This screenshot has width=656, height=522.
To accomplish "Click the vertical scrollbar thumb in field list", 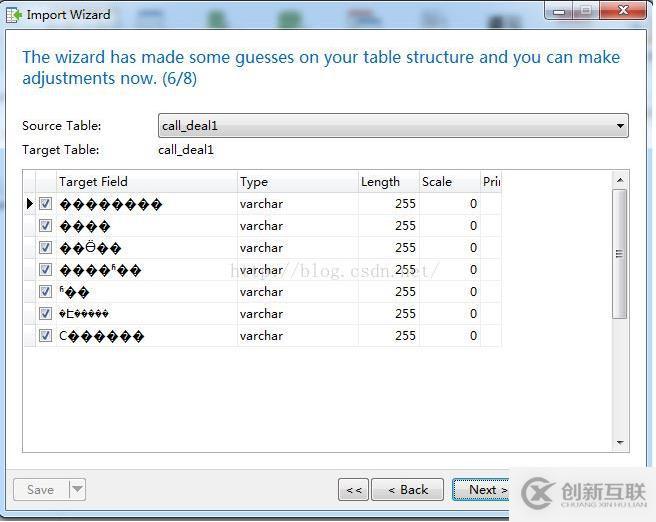I will pos(620,254).
